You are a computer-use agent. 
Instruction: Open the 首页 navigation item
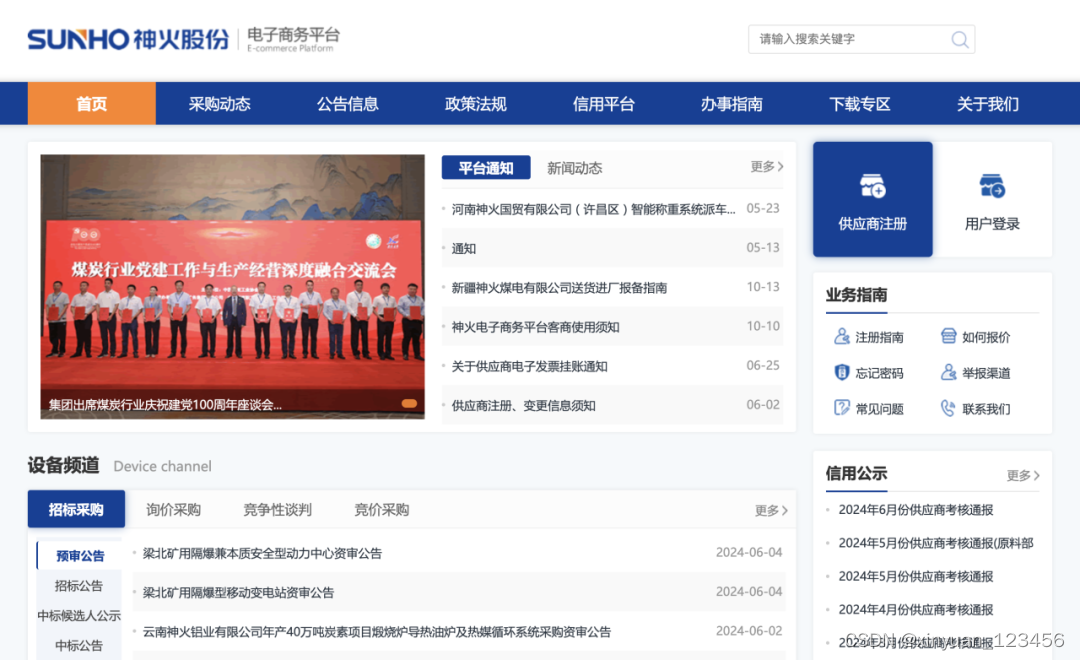point(92,103)
